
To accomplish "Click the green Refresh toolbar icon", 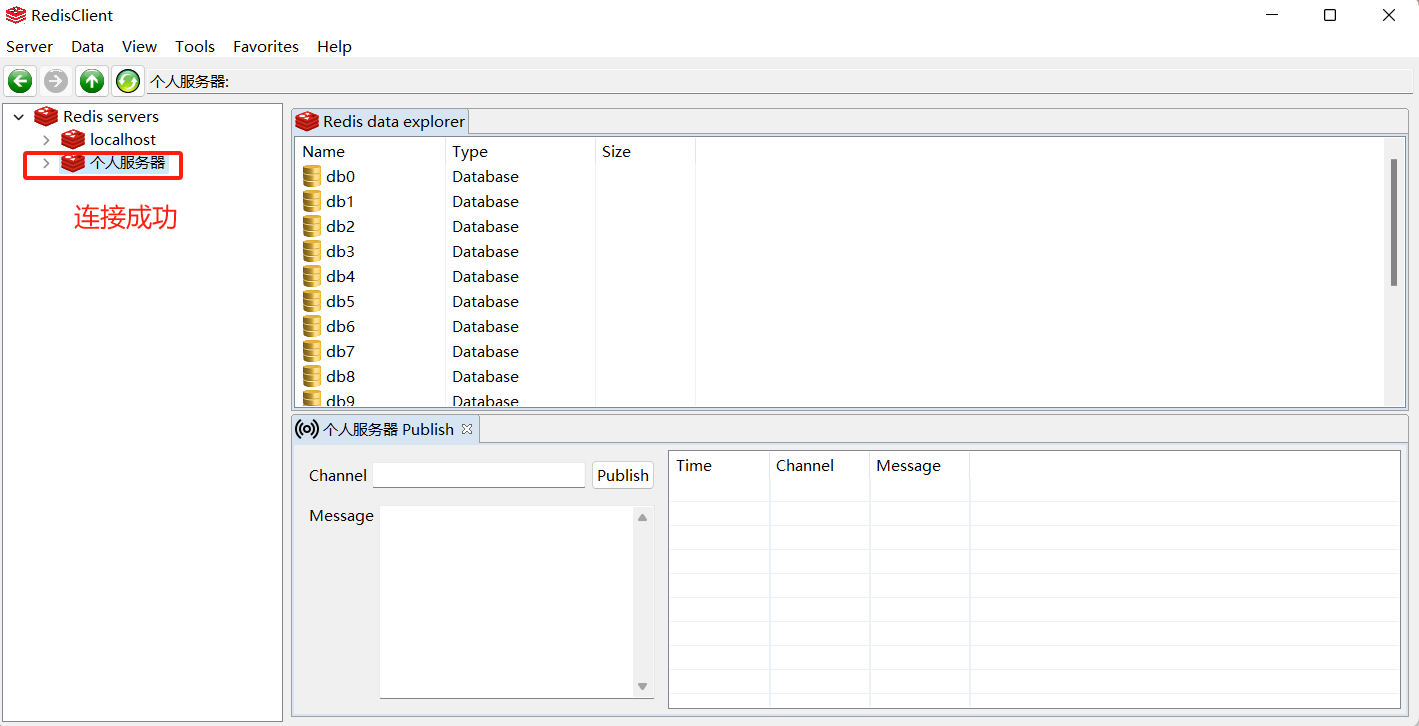I will (x=128, y=81).
